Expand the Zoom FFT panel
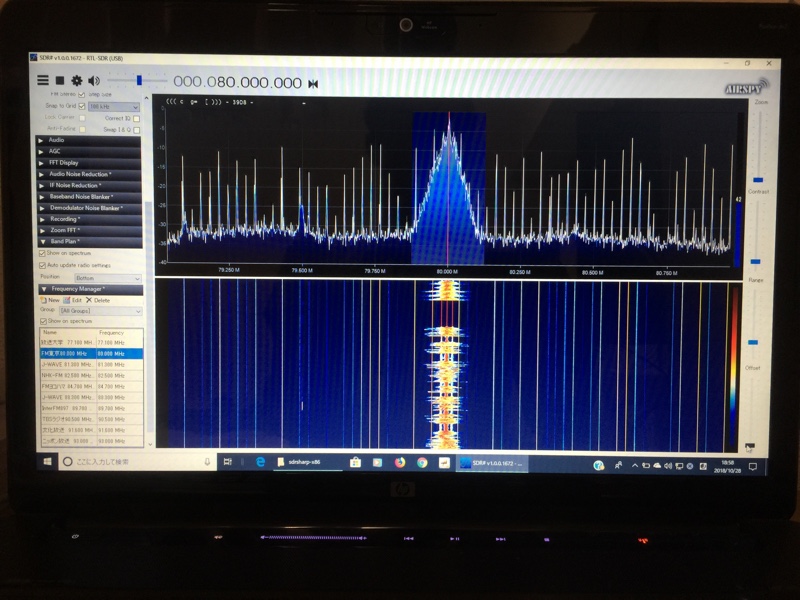This screenshot has height=600, width=800. (x=89, y=230)
